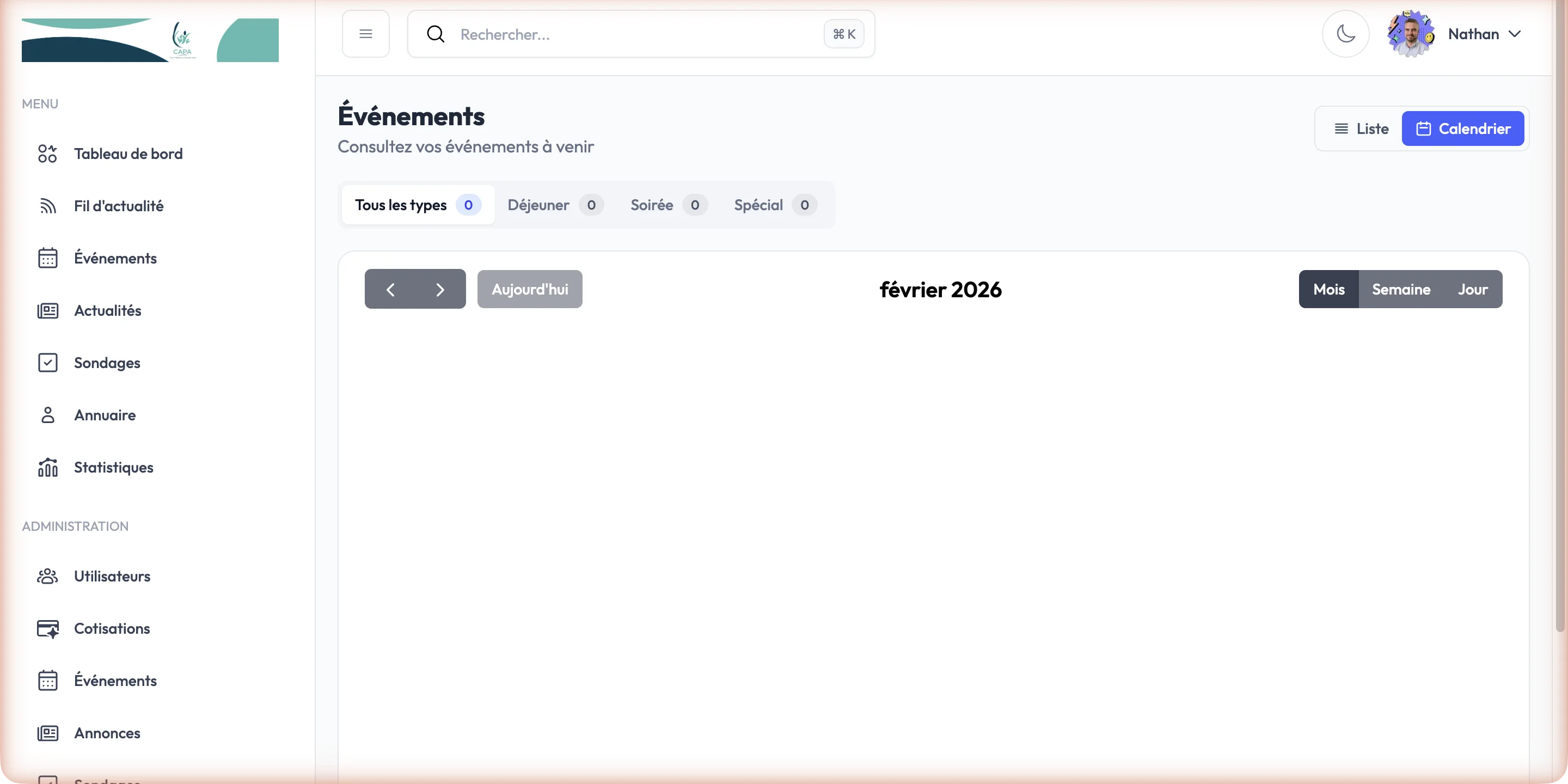Toggle dark mode with the moon icon

click(x=1345, y=34)
